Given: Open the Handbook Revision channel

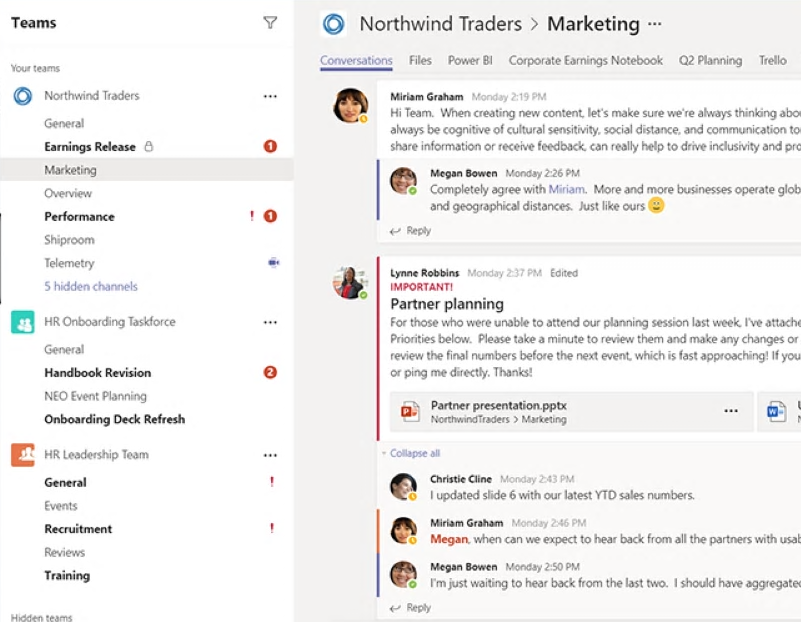Looking at the screenshot, I should 98,373.
